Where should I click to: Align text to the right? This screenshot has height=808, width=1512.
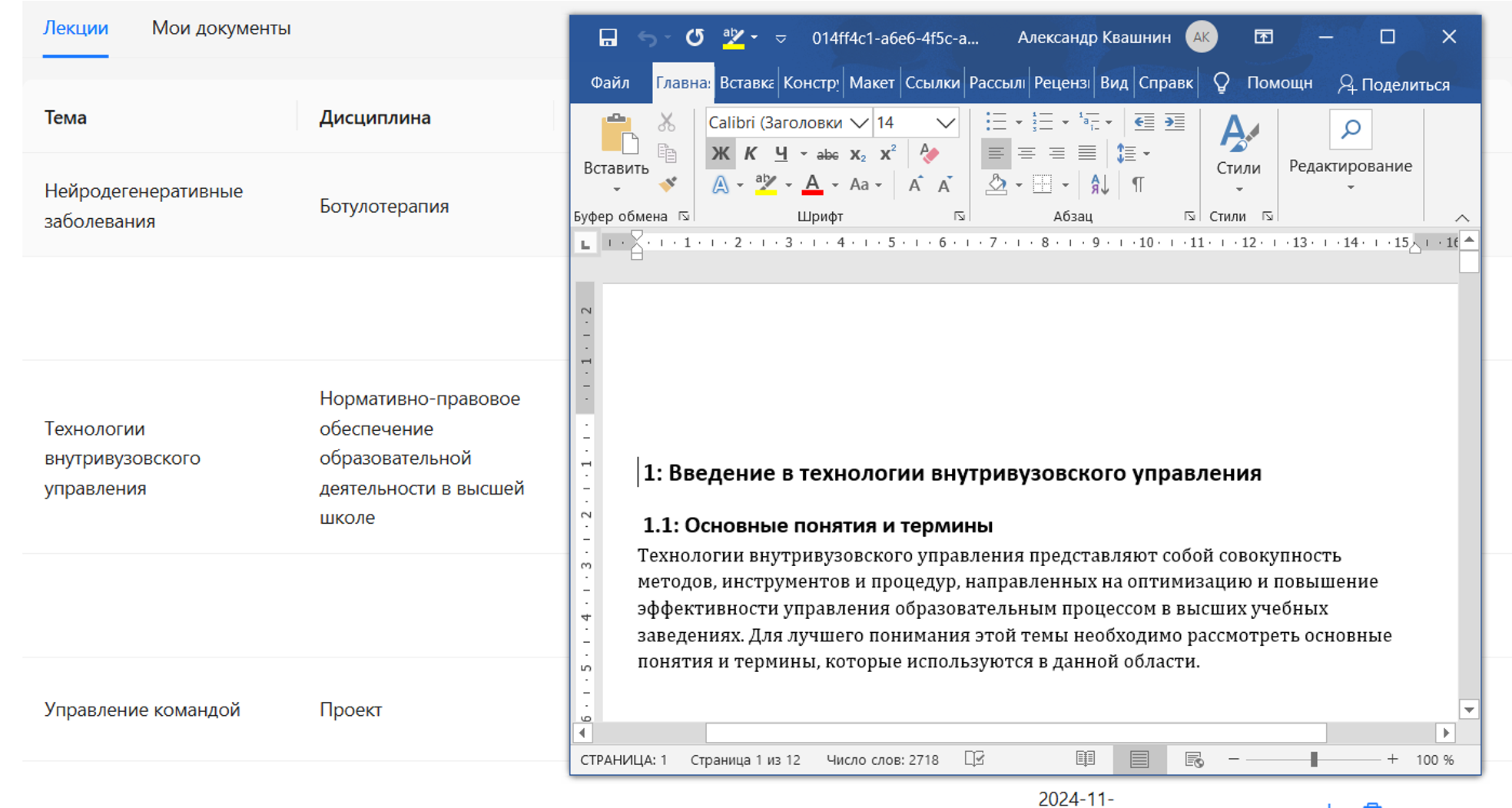(1057, 154)
